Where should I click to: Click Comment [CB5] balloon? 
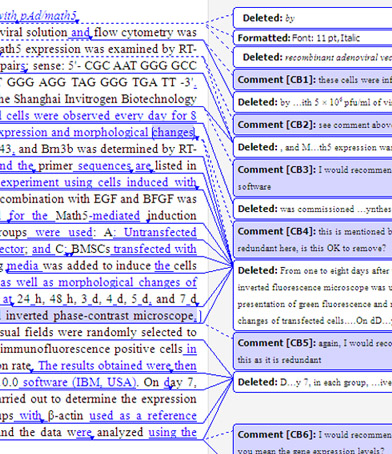tap(313, 351)
